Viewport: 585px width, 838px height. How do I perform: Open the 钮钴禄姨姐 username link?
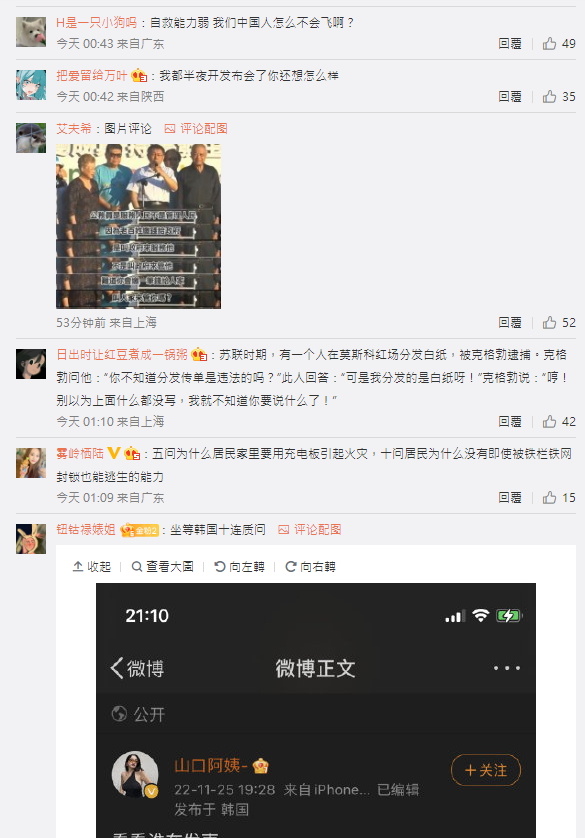click(86, 530)
